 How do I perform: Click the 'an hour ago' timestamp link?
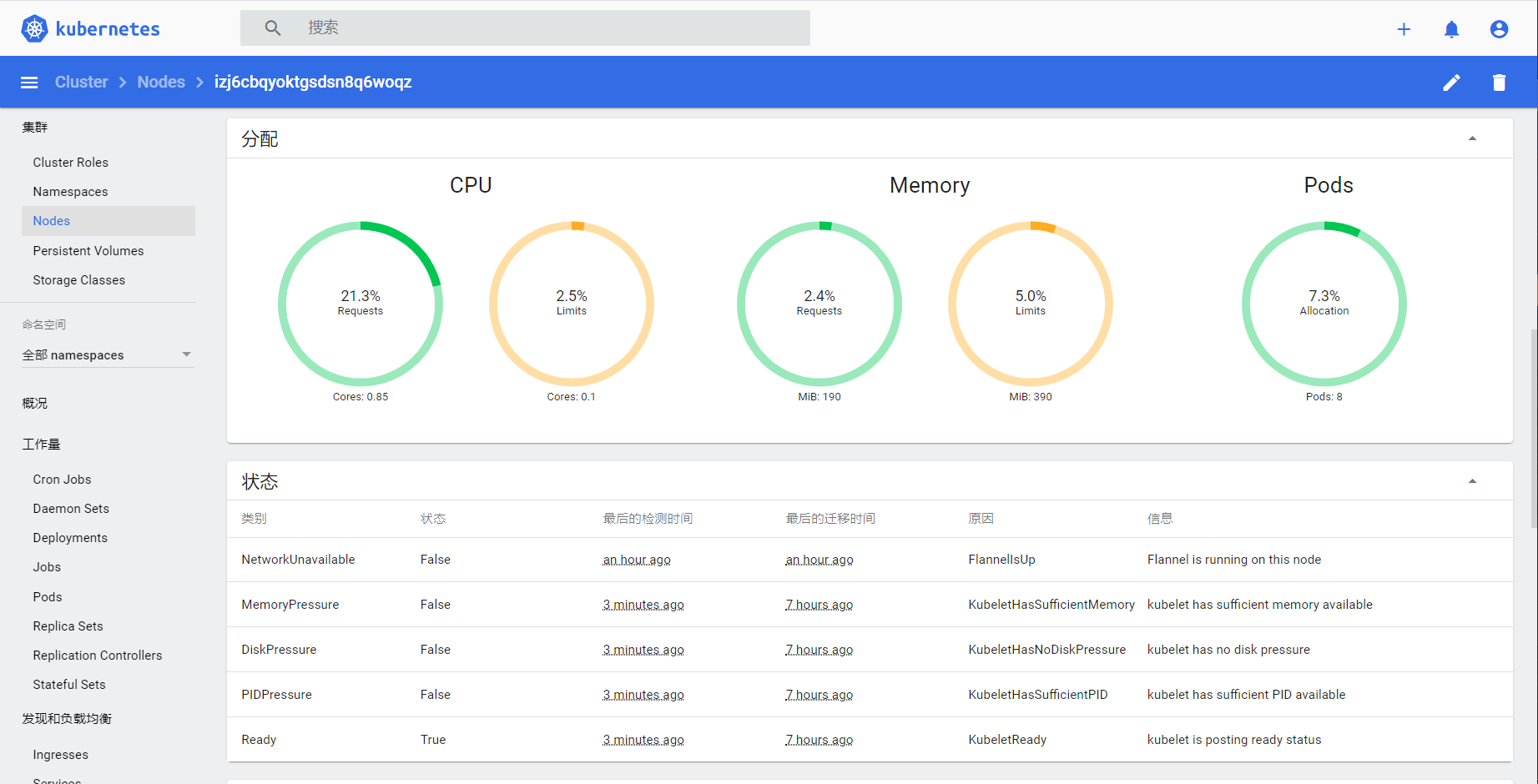click(x=636, y=559)
